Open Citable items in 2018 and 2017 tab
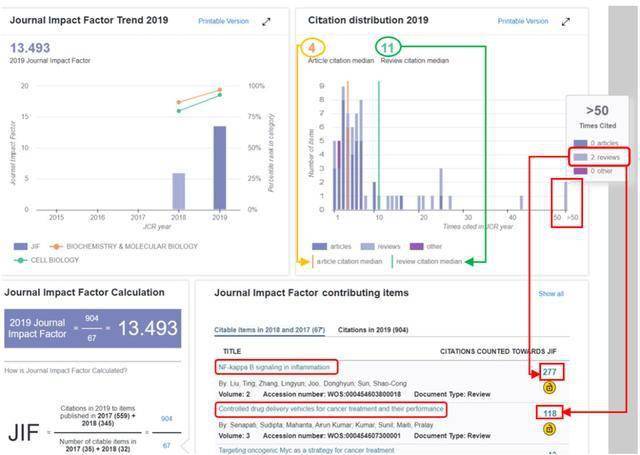The width and height of the screenshot is (640, 455). pyautogui.click(x=270, y=329)
